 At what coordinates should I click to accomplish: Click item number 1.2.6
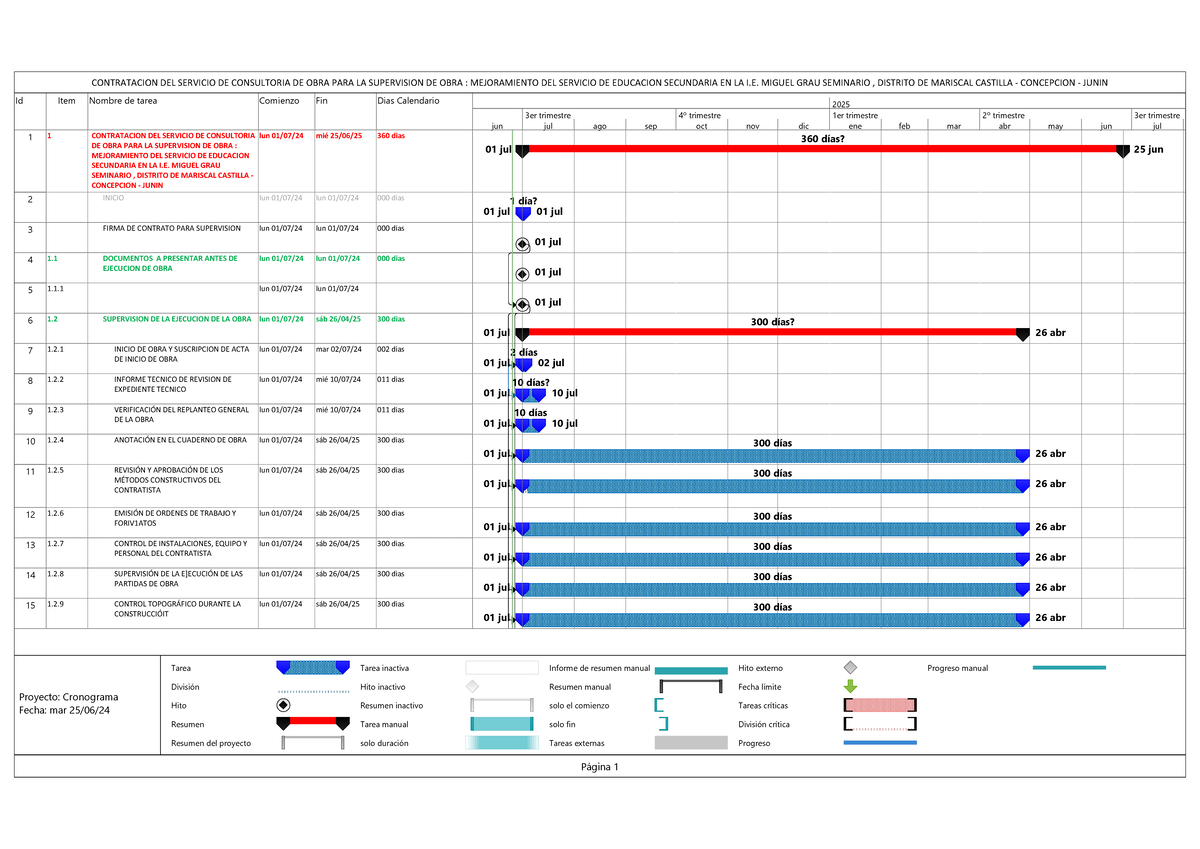(55, 513)
